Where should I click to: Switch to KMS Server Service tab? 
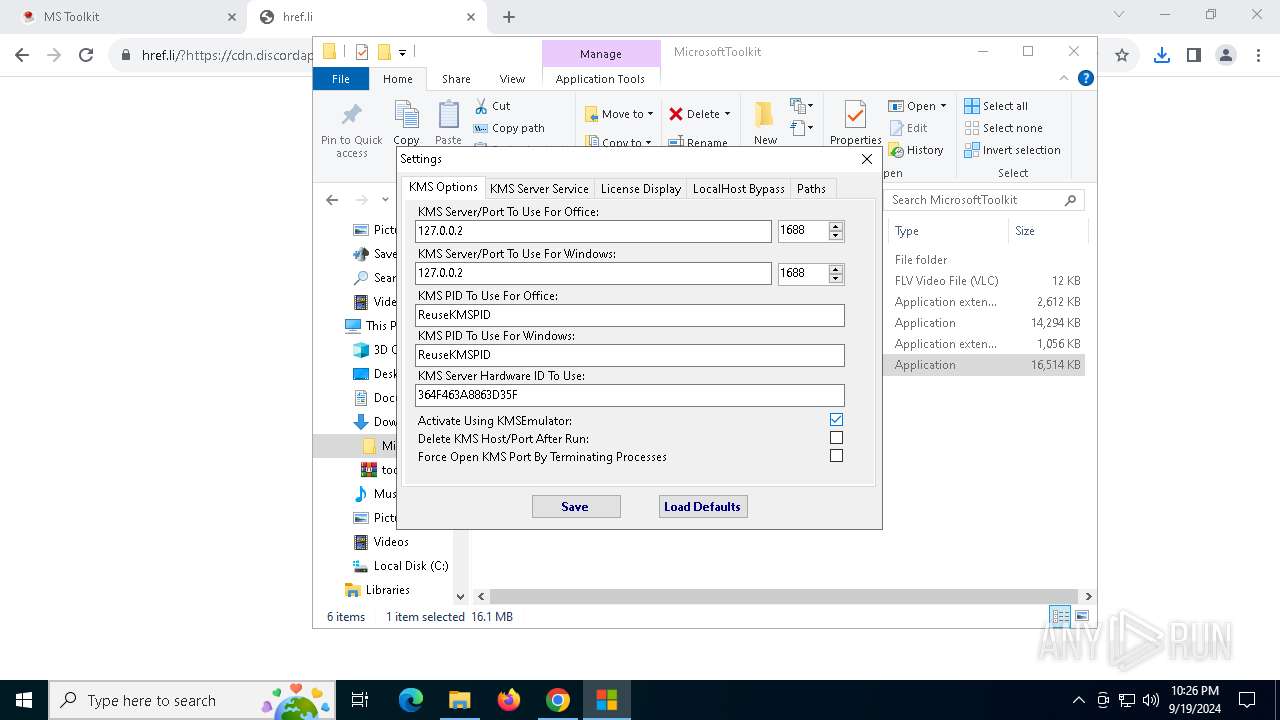[539, 188]
